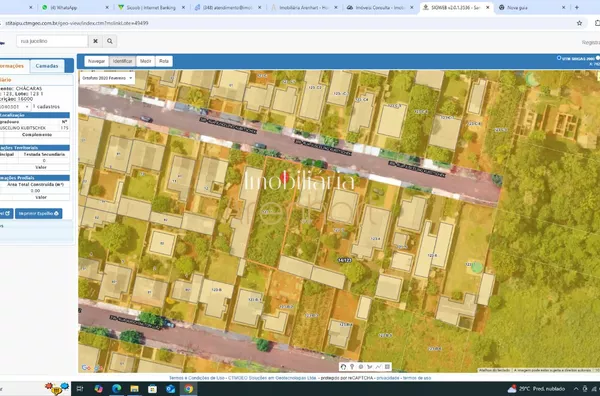Open the Termos e Condições de Uso link

(x=196, y=378)
